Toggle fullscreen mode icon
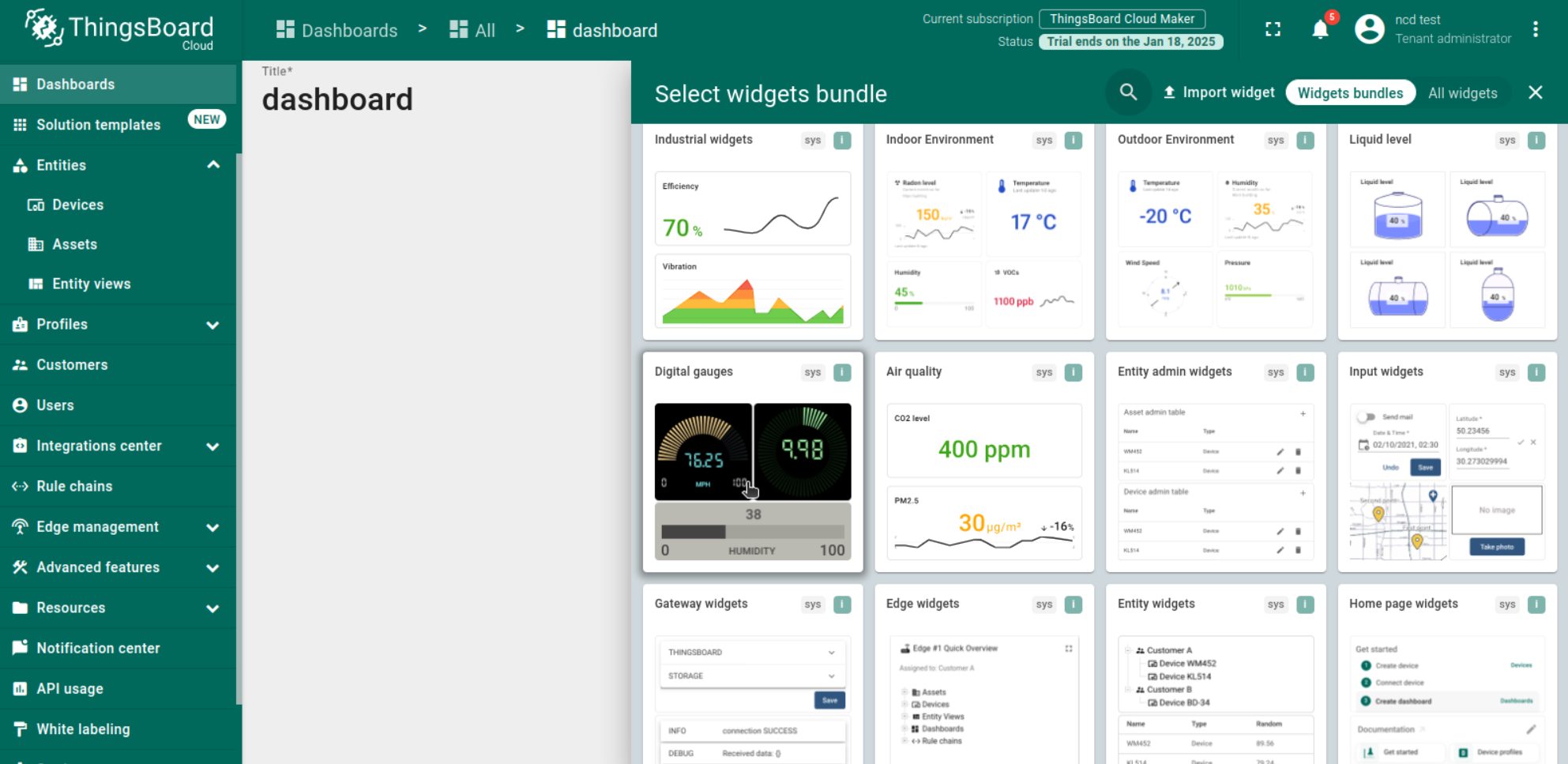Screen dimensions: 1568x764 click(x=1273, y=30)
